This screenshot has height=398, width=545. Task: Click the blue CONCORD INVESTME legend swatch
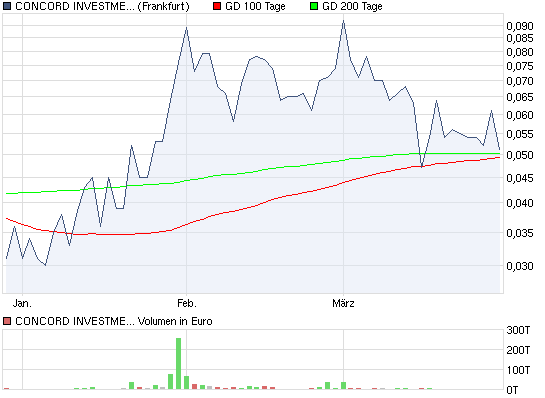tap(7, 6)
